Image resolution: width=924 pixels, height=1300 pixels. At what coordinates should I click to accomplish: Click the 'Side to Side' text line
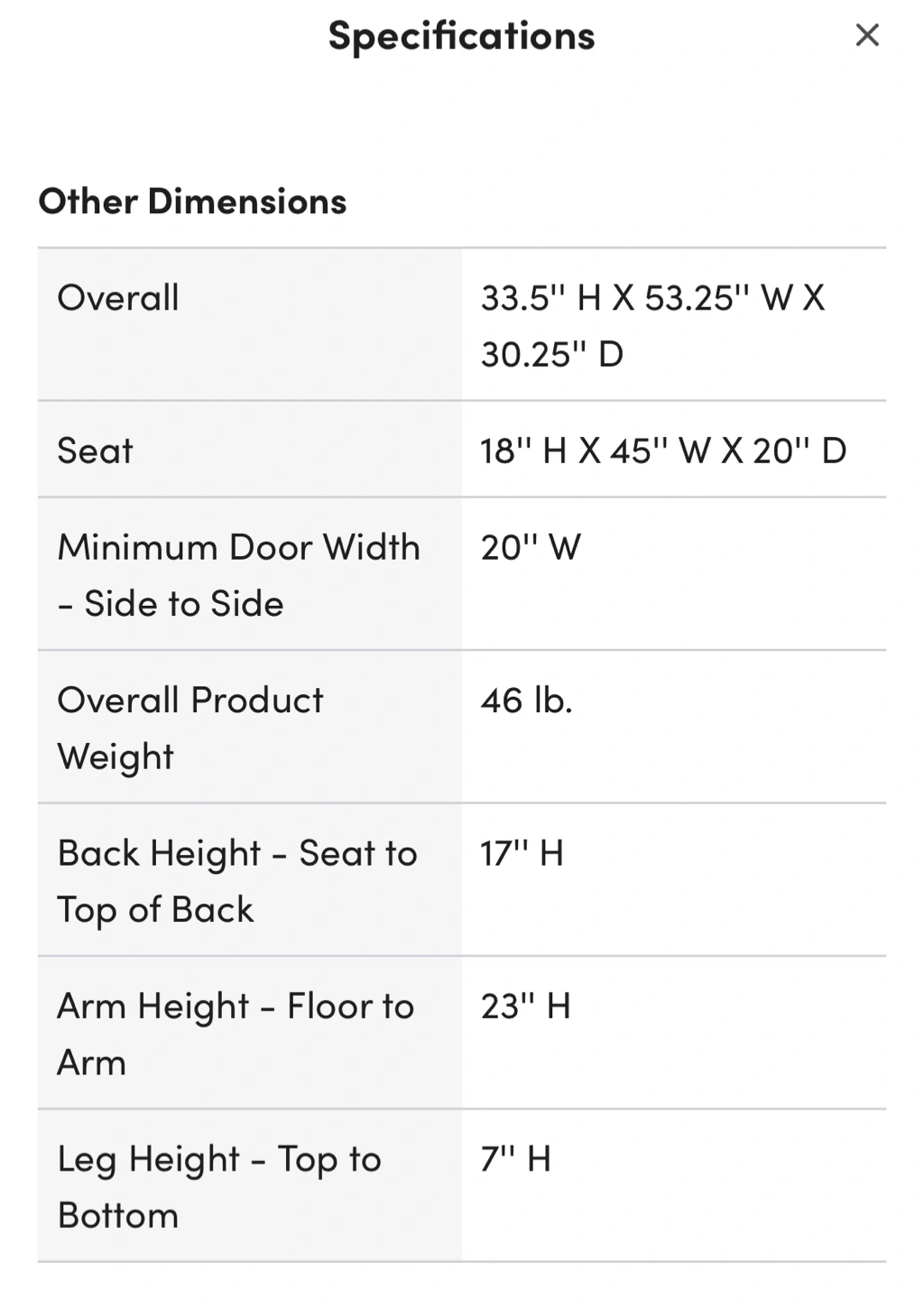coord(171,604)
